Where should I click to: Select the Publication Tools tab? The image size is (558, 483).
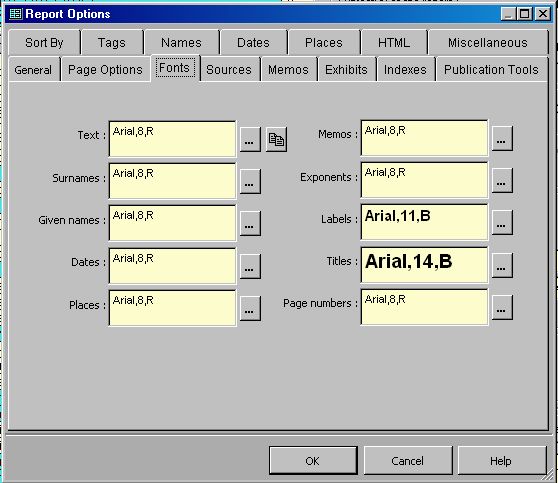(491, 69)
